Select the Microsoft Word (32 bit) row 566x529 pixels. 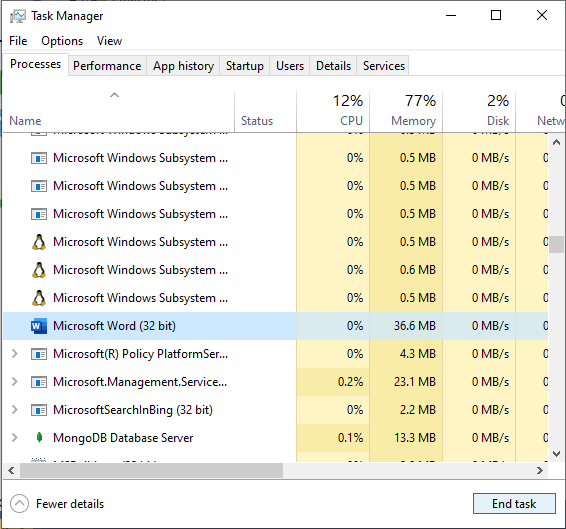[x=275, y=326]
